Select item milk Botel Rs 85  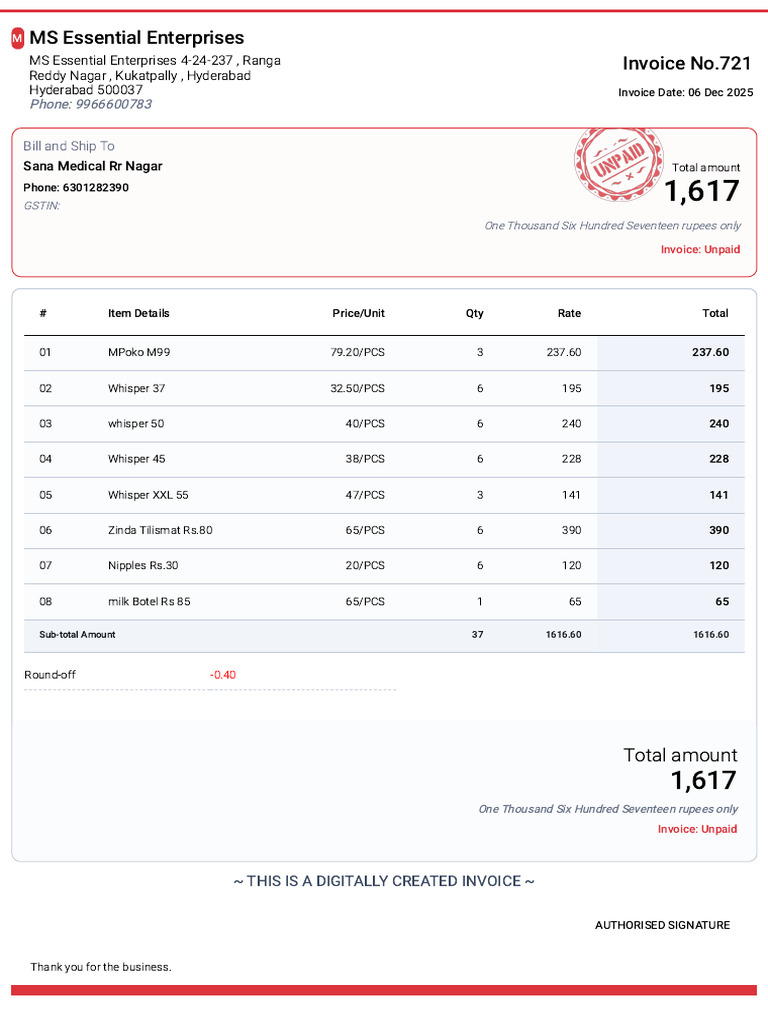149,601
